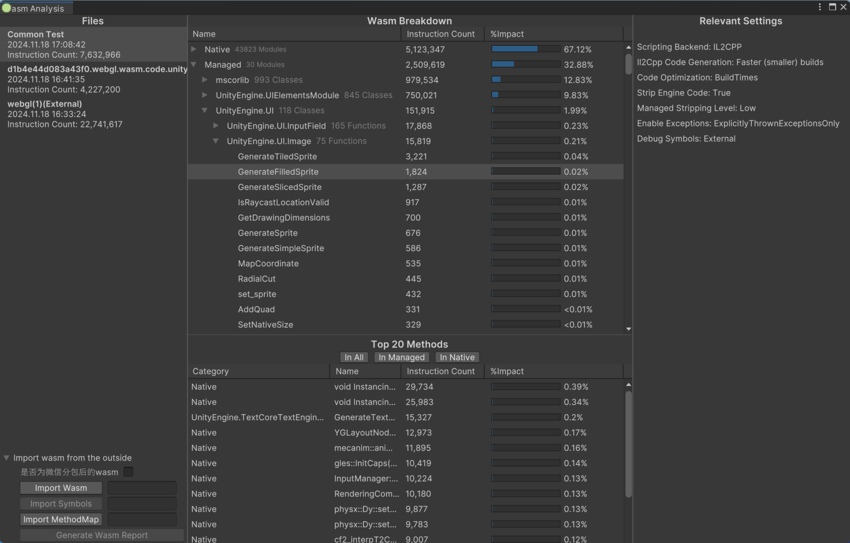850x543 pixels.
Task: Click scroll-up arrow in Wasm Breakdown list
Action: click(x=628, y=47)
